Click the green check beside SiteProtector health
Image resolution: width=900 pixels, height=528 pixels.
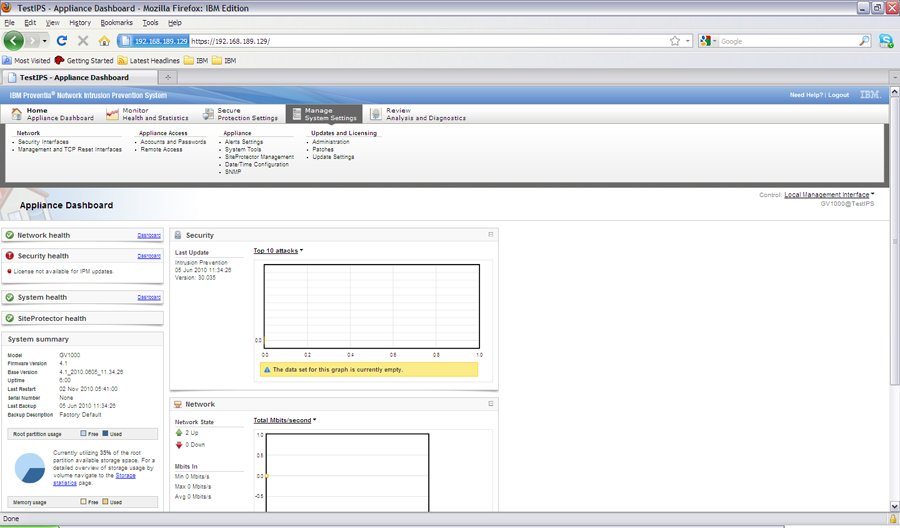[x=10, y=318]
